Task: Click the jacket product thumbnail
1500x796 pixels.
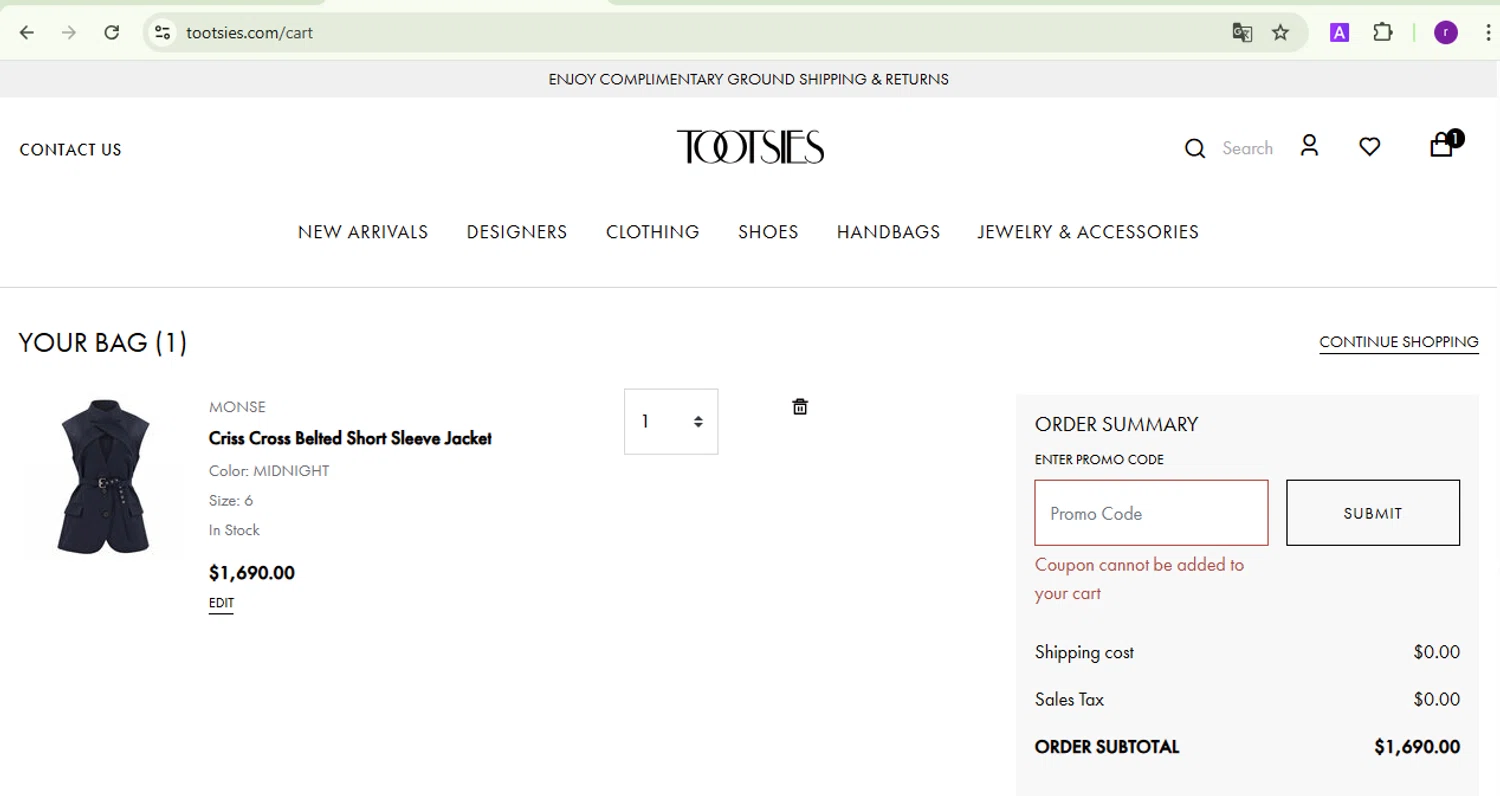Action: [x=104, y=477]
